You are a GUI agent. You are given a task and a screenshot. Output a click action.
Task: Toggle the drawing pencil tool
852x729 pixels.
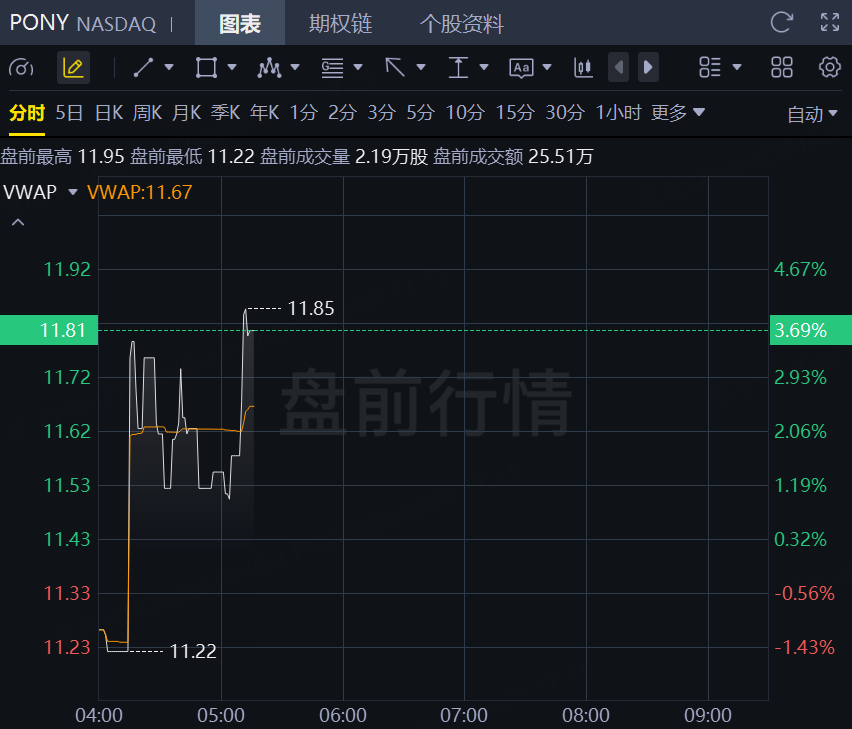73,67
